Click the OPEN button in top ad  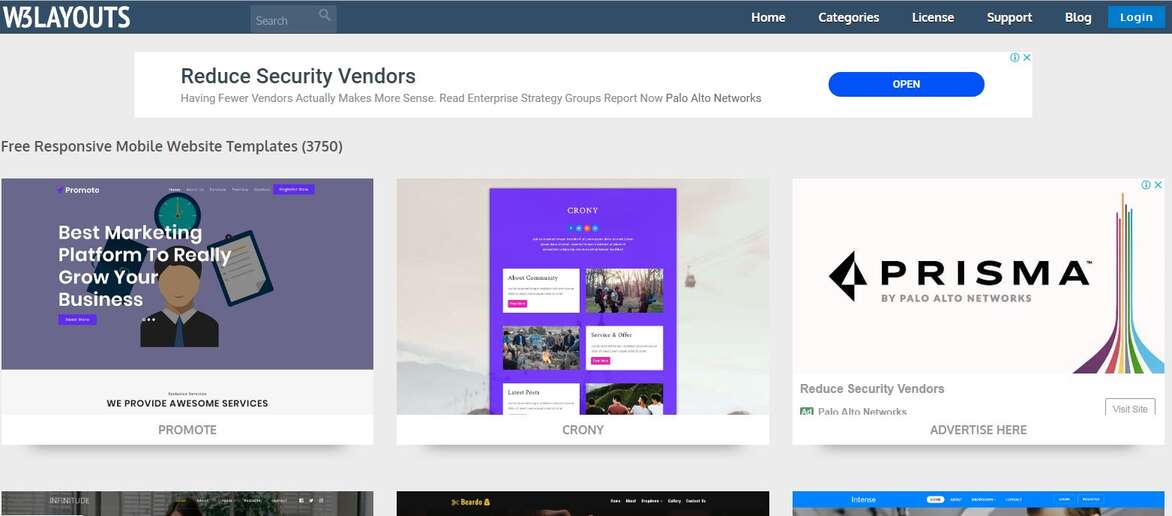tap(906, 85)
